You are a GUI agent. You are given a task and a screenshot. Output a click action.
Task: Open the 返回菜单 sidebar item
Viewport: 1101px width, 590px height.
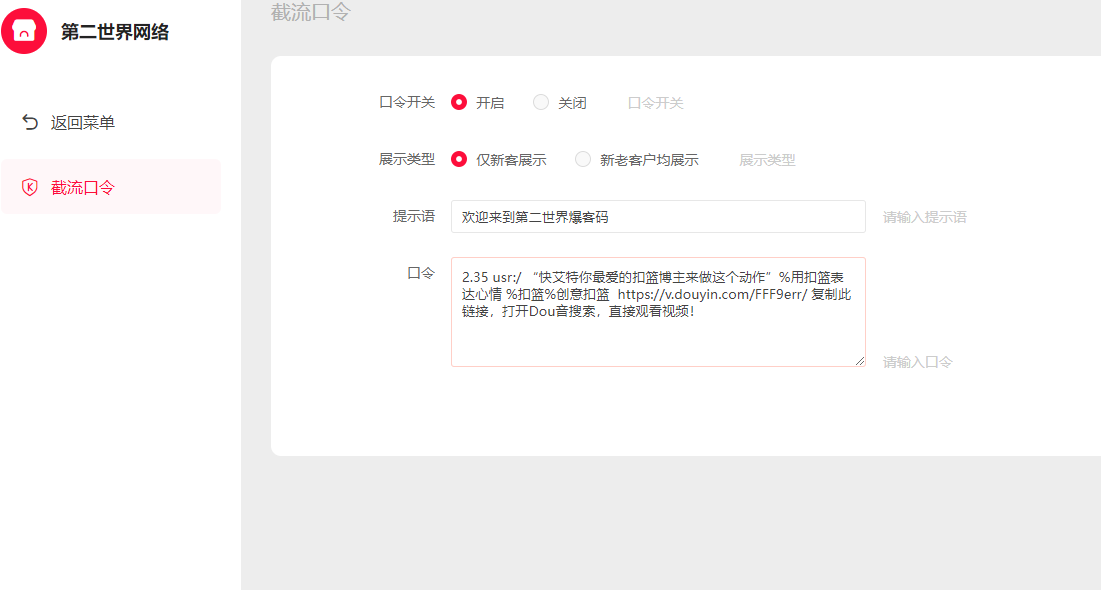(x=83, y=123)
